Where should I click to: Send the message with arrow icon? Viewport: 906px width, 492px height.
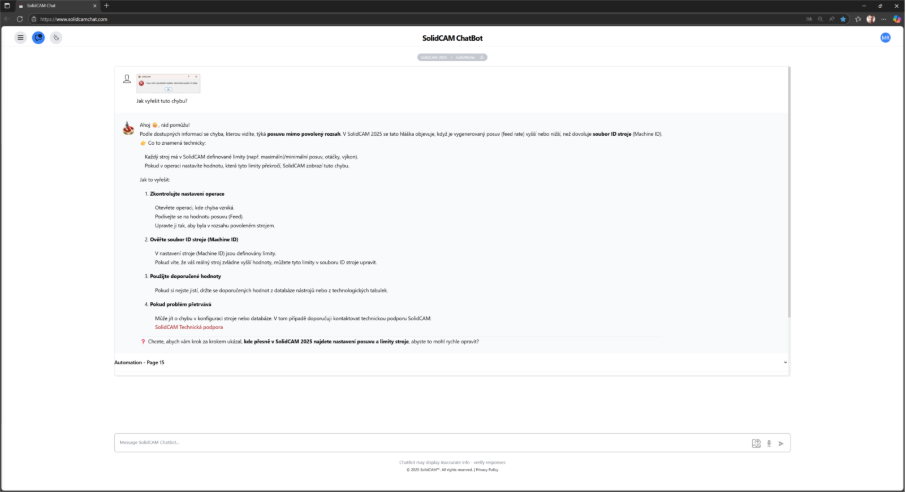pyautogui.click(x=781, y=443)
